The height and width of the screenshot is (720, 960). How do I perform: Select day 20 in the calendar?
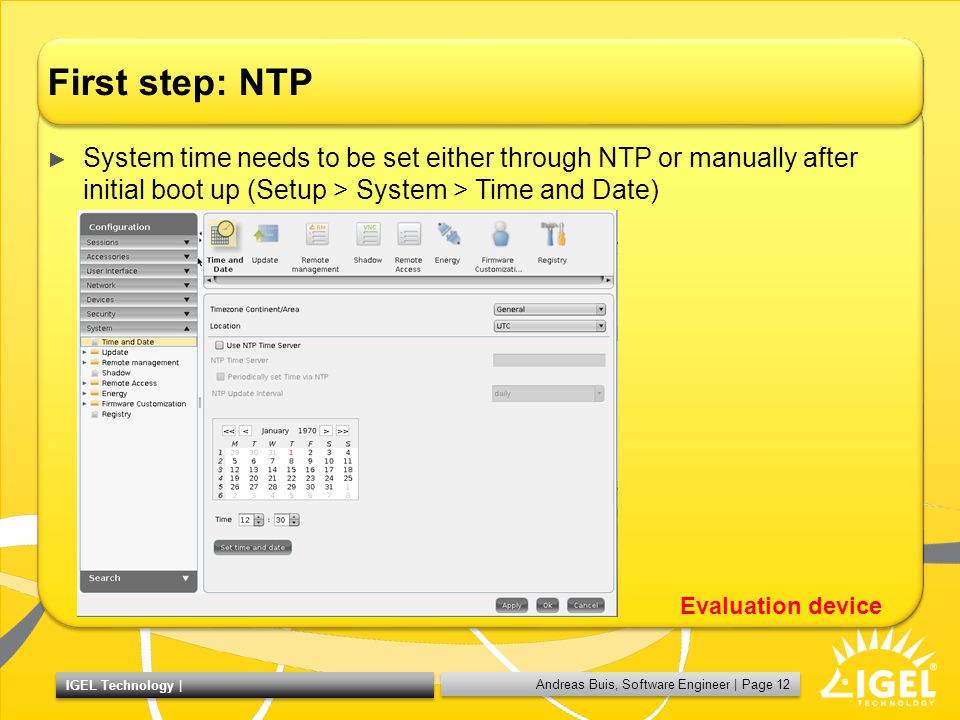(253, 478)
